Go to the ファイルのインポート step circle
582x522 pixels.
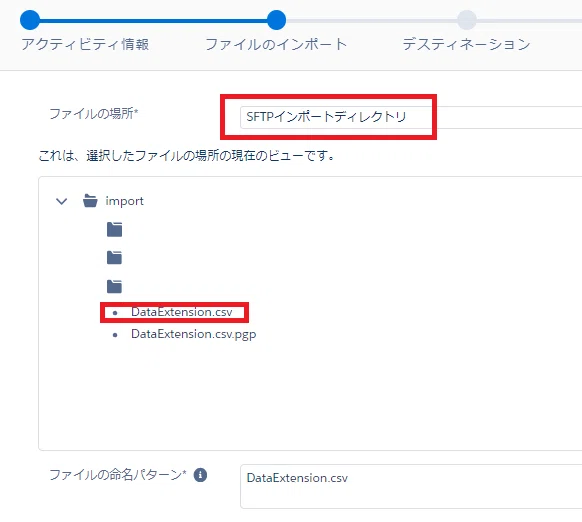click(x=276, y=20)
